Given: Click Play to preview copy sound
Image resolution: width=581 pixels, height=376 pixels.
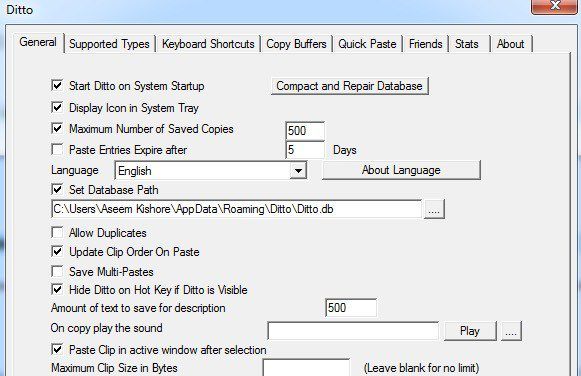Looking at the screenshot, I should tap(470, 331).
